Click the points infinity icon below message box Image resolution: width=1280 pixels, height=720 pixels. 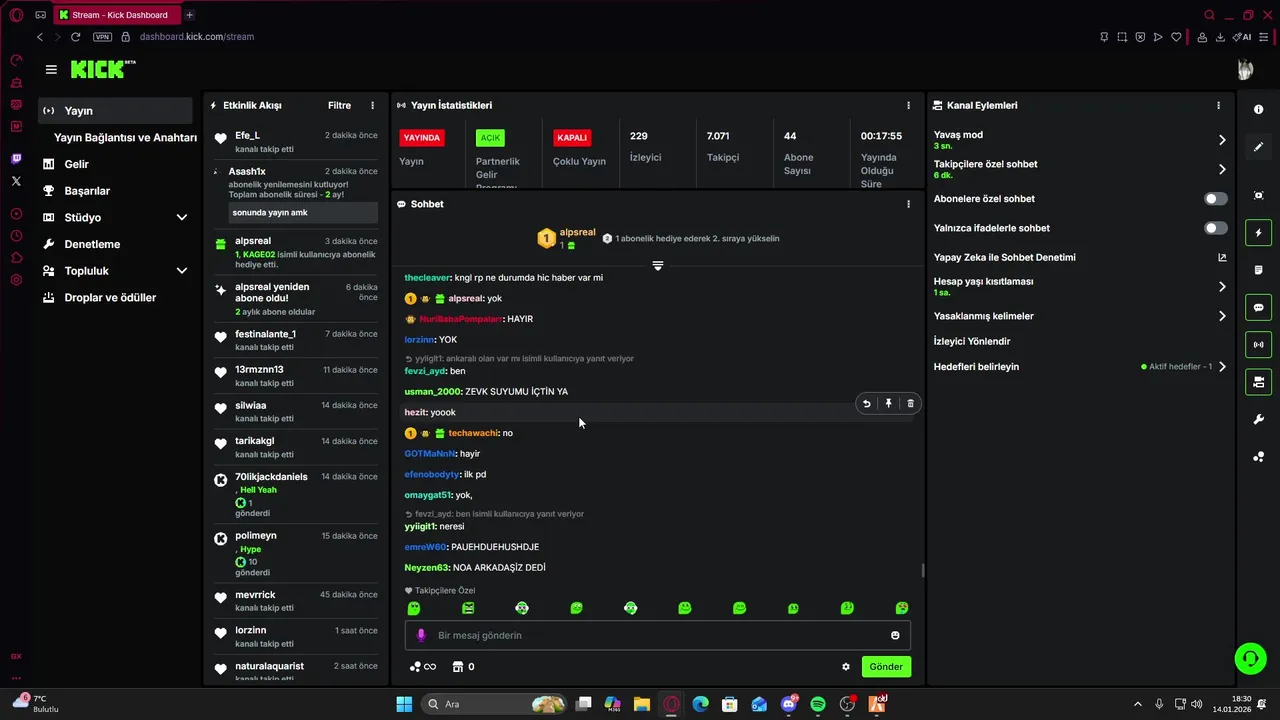click(423, 667)
